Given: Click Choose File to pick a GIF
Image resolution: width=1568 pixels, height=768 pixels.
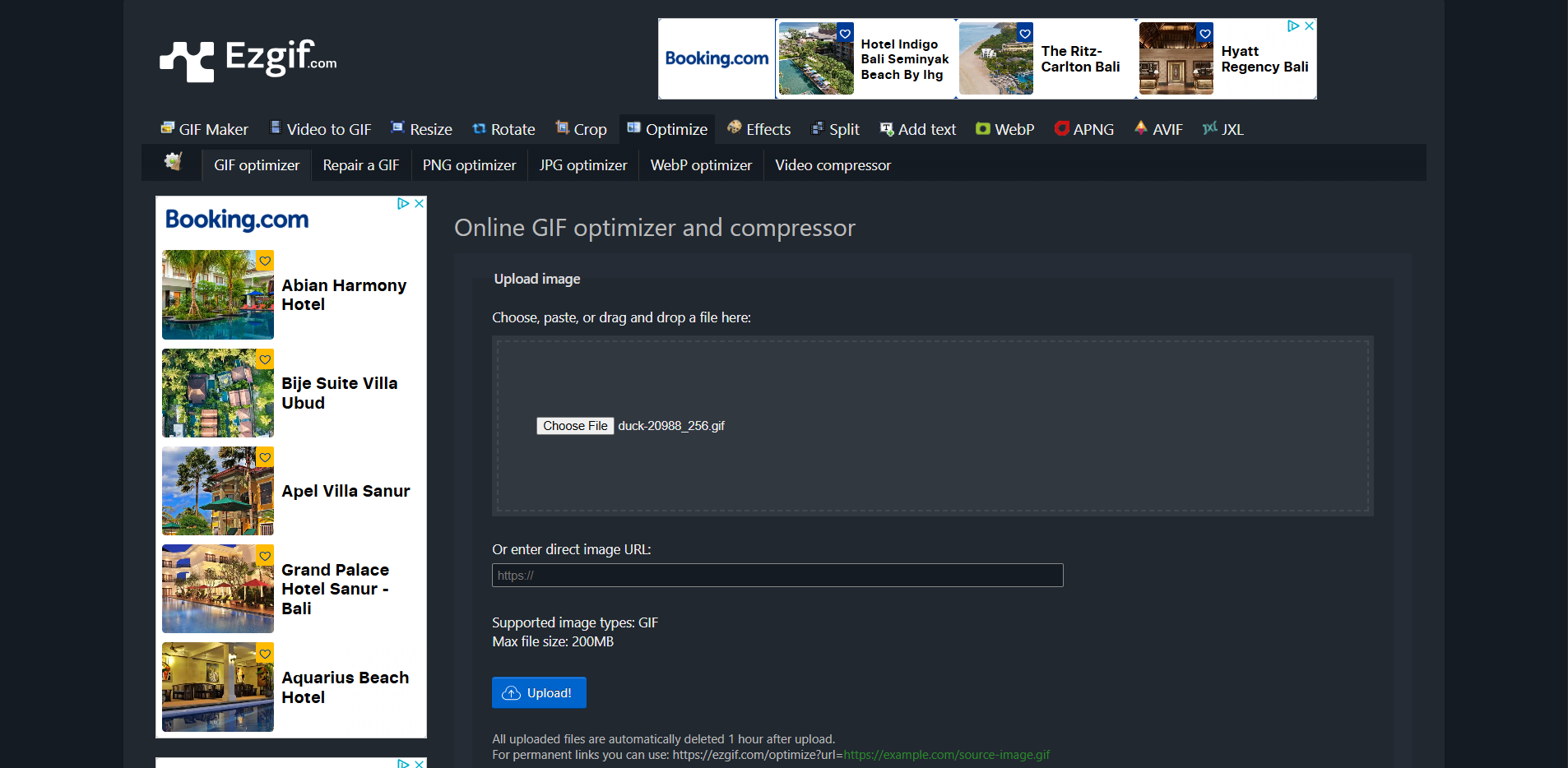Looking at the screenshot, I should pyautogui.click(x=575, y=425).
